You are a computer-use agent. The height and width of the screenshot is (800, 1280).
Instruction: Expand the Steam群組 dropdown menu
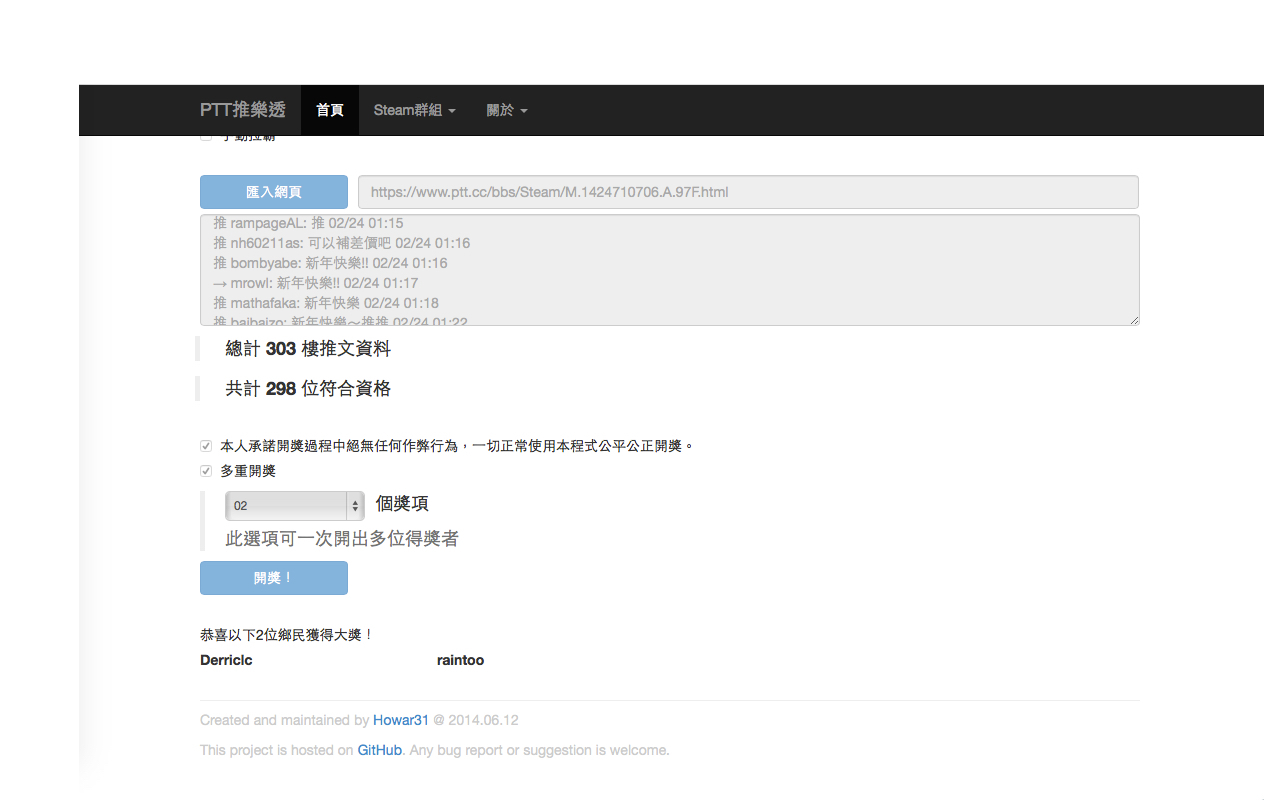(x=414, y=110)
